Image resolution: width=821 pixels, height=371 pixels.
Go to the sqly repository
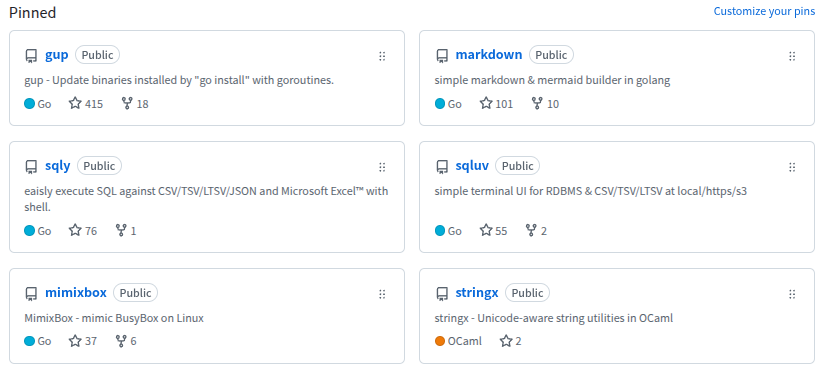tap(58, 166)
